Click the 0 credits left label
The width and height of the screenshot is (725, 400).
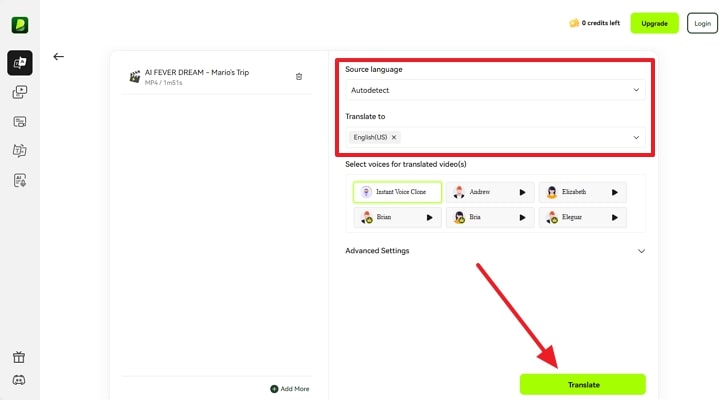(601, 23)
